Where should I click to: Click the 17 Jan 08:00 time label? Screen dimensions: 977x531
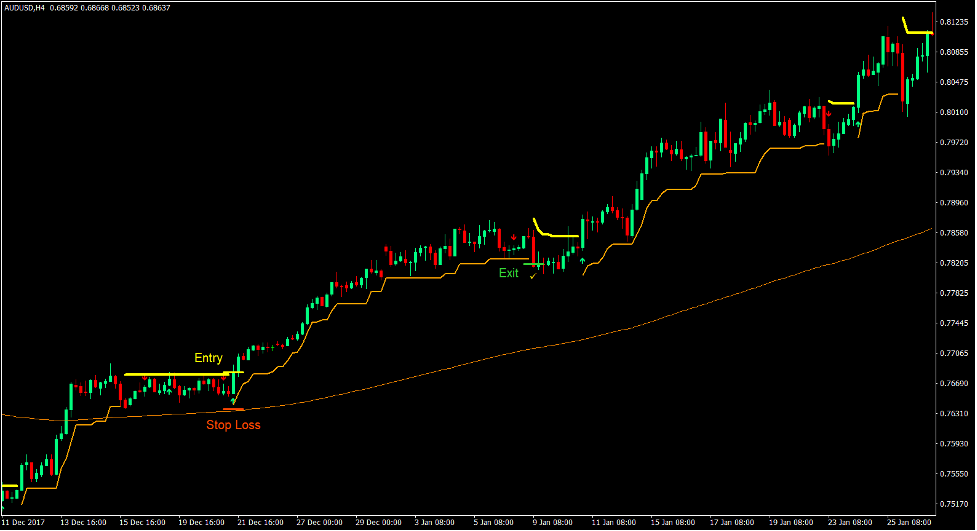732,523
